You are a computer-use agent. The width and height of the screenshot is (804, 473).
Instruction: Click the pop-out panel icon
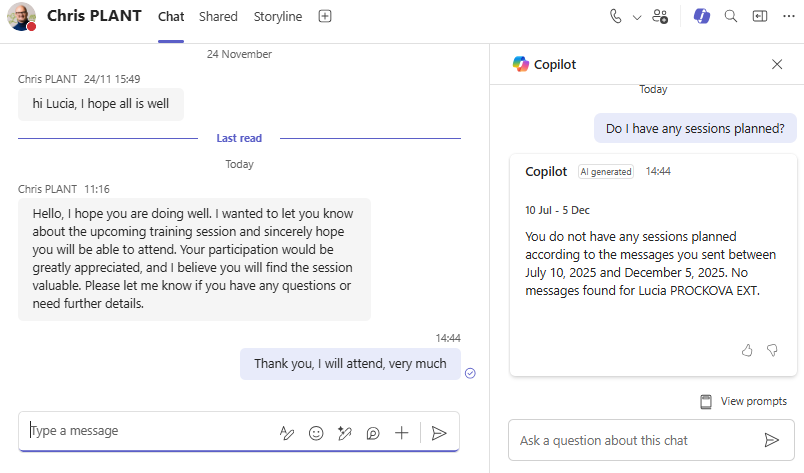point(759,16)
